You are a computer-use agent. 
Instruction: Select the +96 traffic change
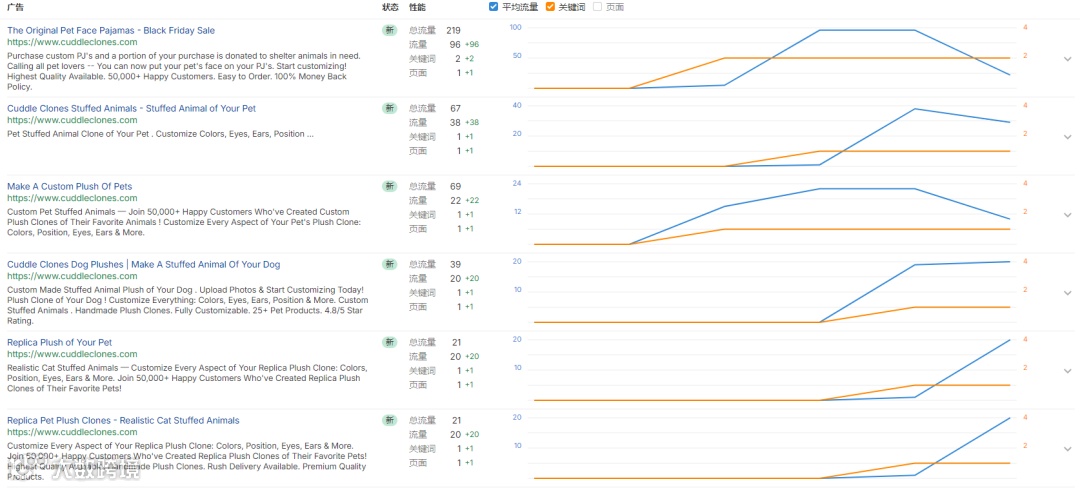tap(472, 44)
